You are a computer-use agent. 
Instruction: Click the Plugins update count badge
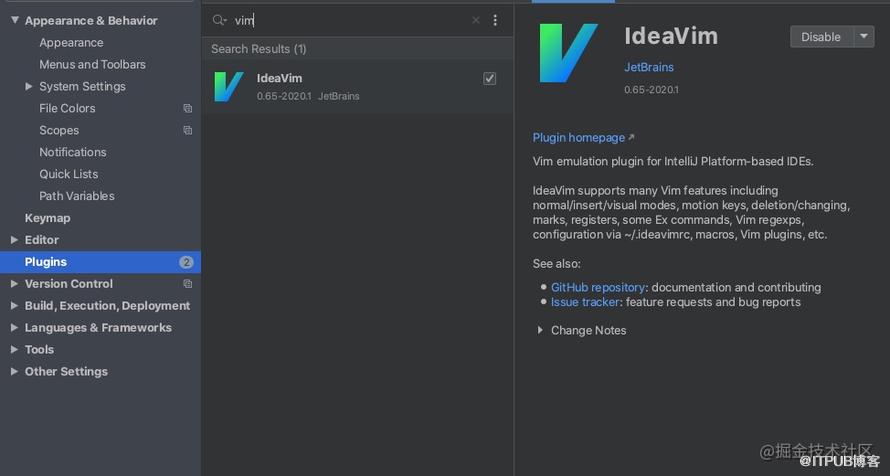(186, 262)
